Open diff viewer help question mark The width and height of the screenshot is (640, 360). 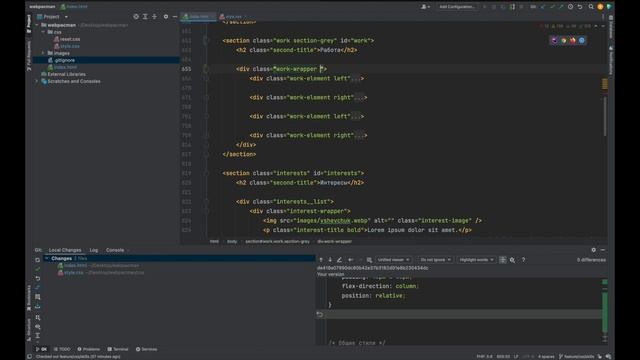(x=523, y=260)
